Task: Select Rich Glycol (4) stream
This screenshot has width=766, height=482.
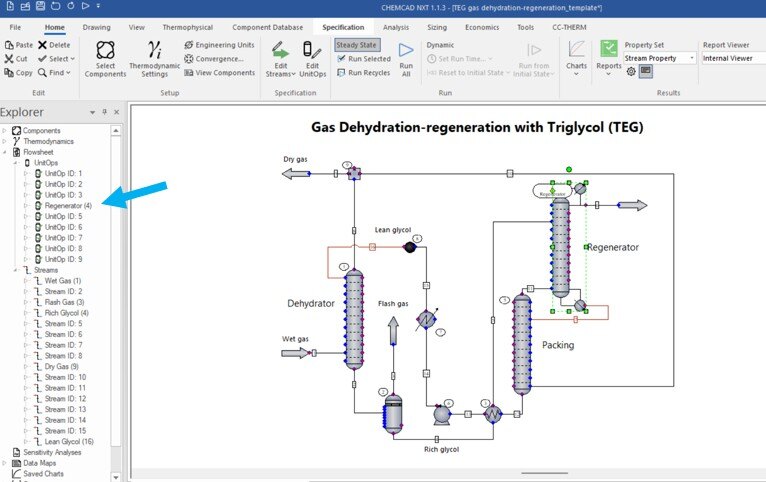Action: pos(66,313)
